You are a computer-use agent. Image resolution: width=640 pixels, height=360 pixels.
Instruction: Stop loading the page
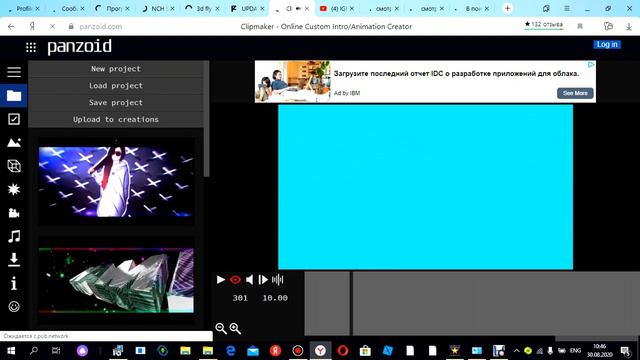coord(52,27)
